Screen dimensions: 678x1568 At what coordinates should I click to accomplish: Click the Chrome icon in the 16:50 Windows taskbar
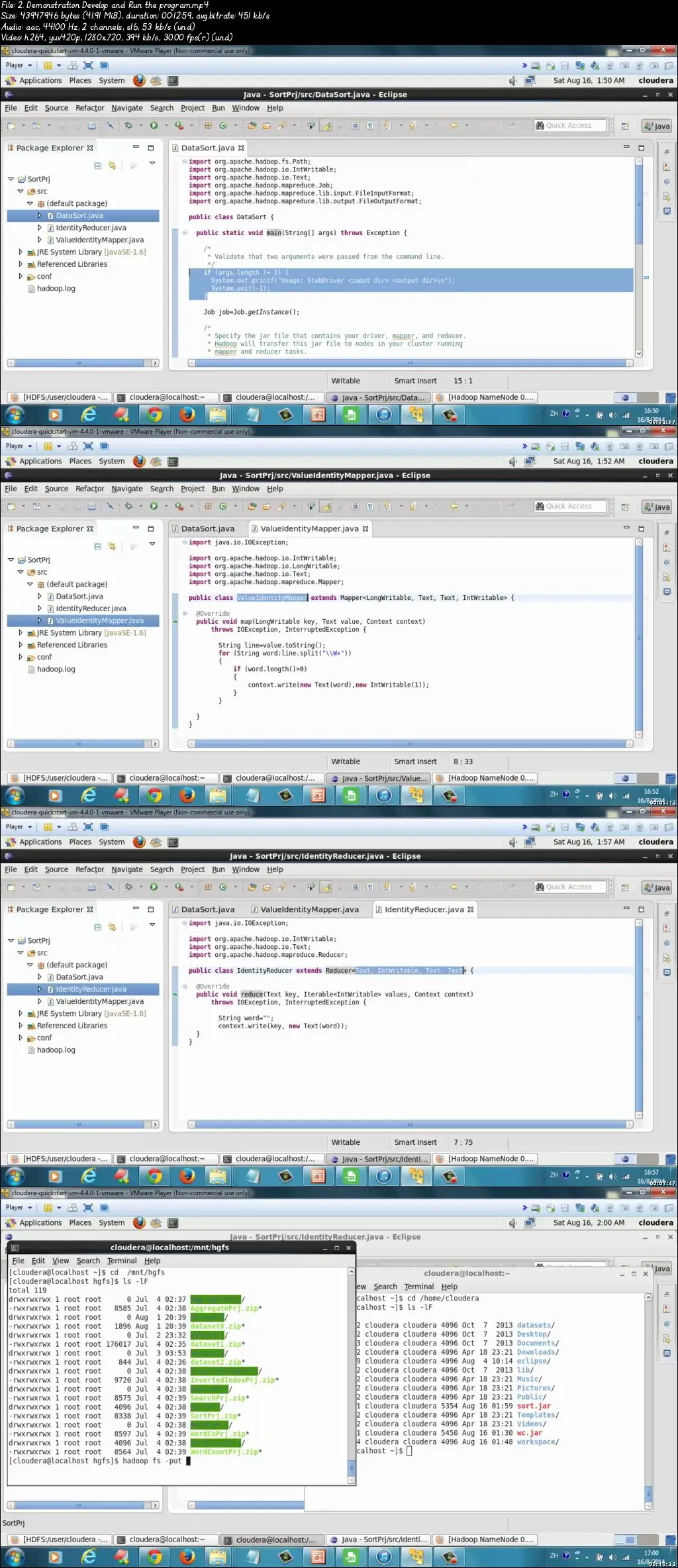click(x=154, y=415)
